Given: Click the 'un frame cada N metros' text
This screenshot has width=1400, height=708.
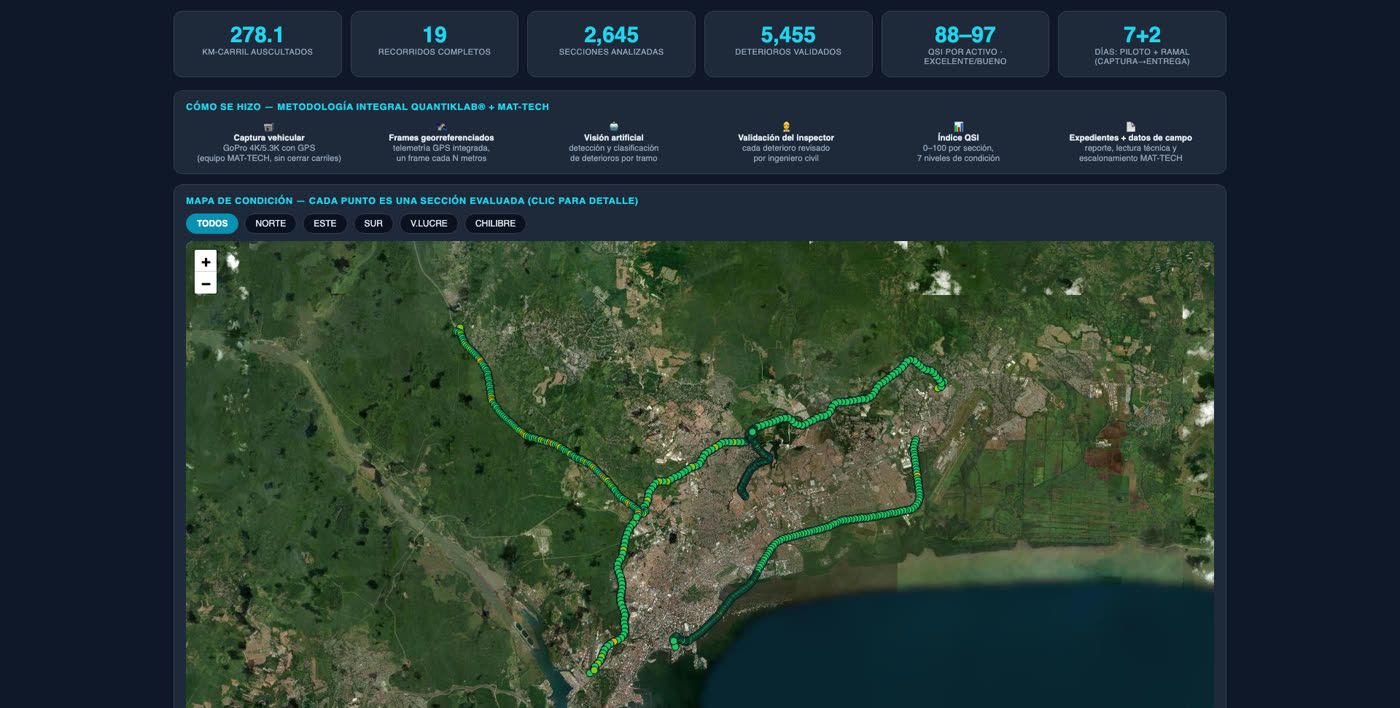Looking at the screenshot, I should tap(441, 158).
